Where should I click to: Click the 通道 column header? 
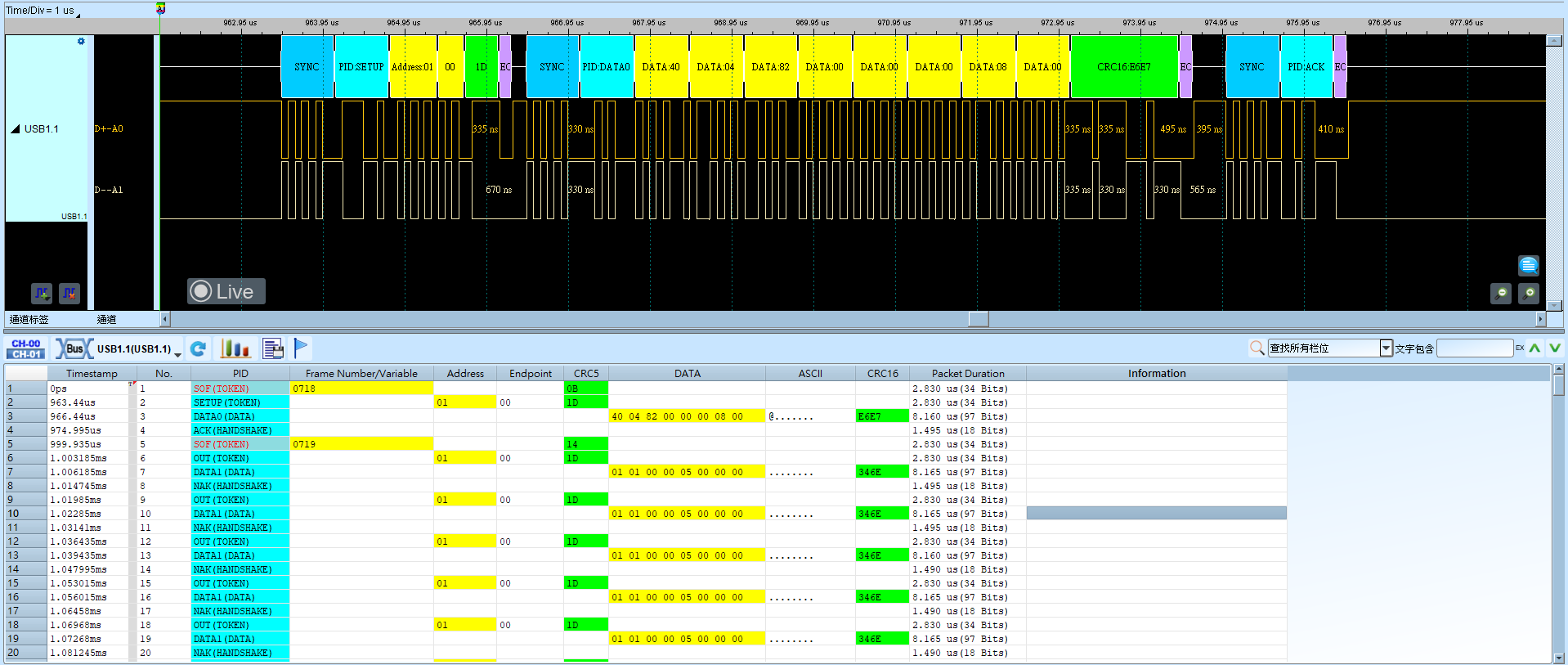coord(106,319)
